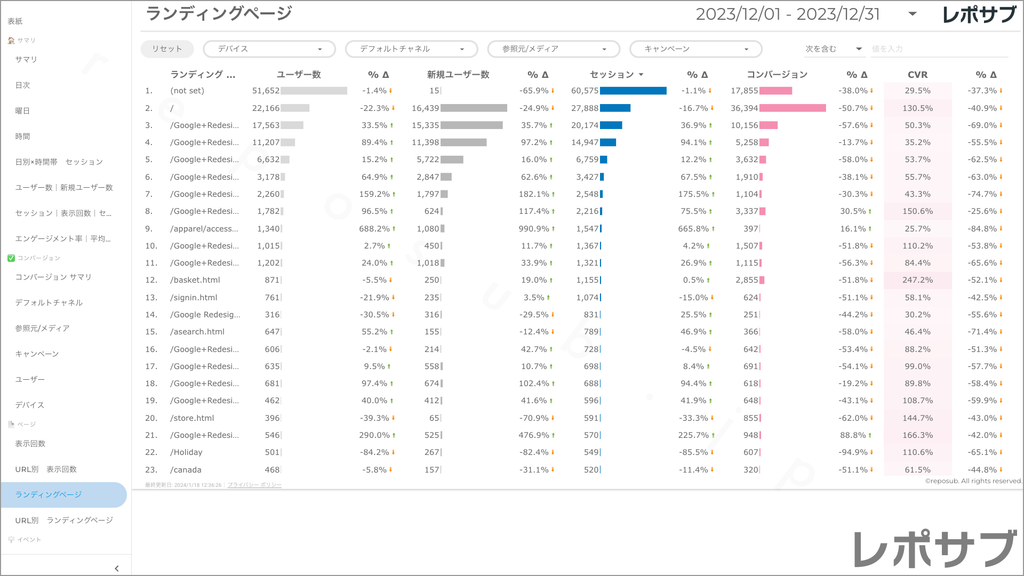Viewport: 1024px width, 576px height.
Task: Open the date range picker dropdown
Action: click(x=912, y=14)
